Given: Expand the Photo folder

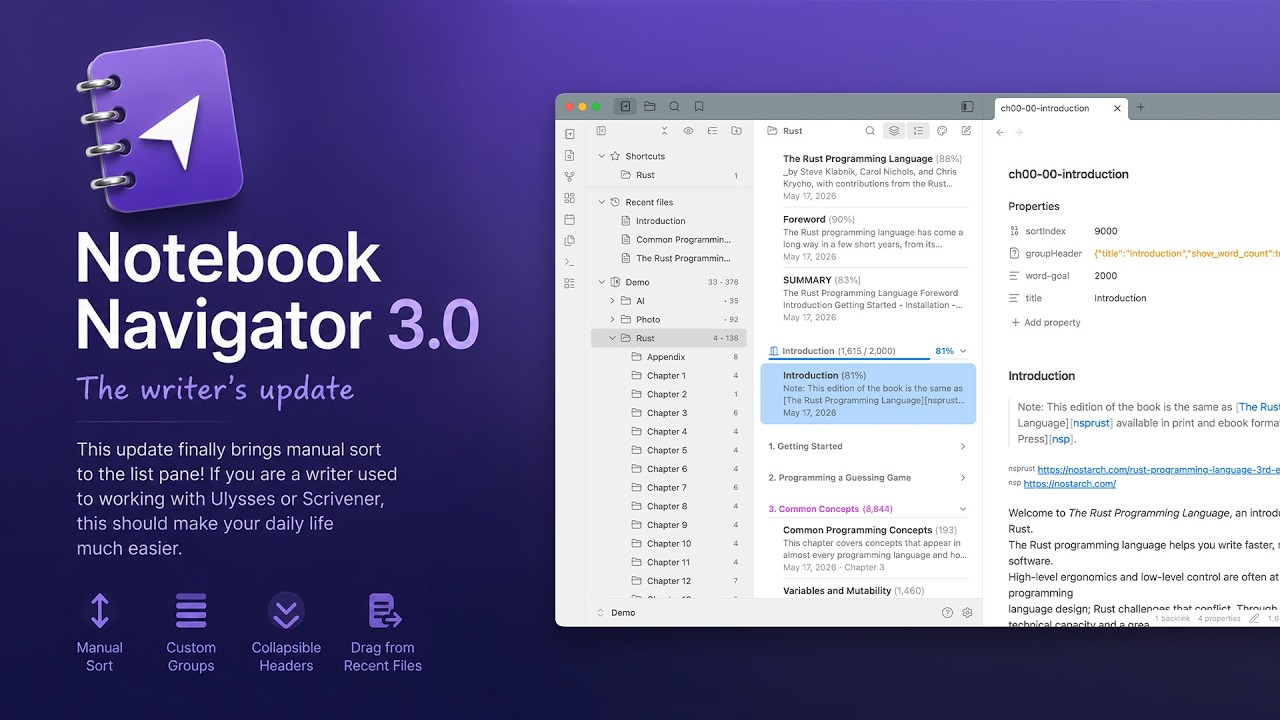Looking at the screenshot, I should 613,320.
